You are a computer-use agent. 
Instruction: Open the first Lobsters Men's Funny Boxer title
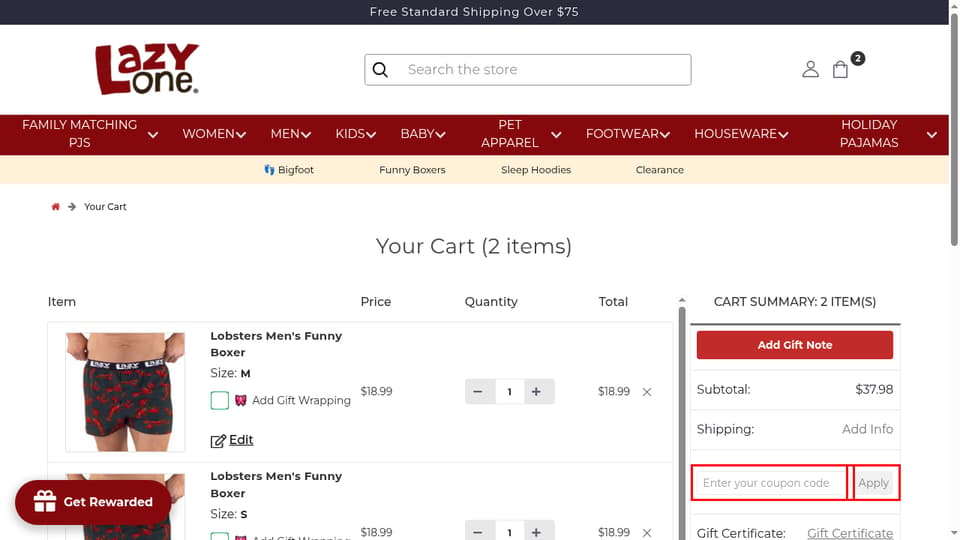tap(276, 344)
